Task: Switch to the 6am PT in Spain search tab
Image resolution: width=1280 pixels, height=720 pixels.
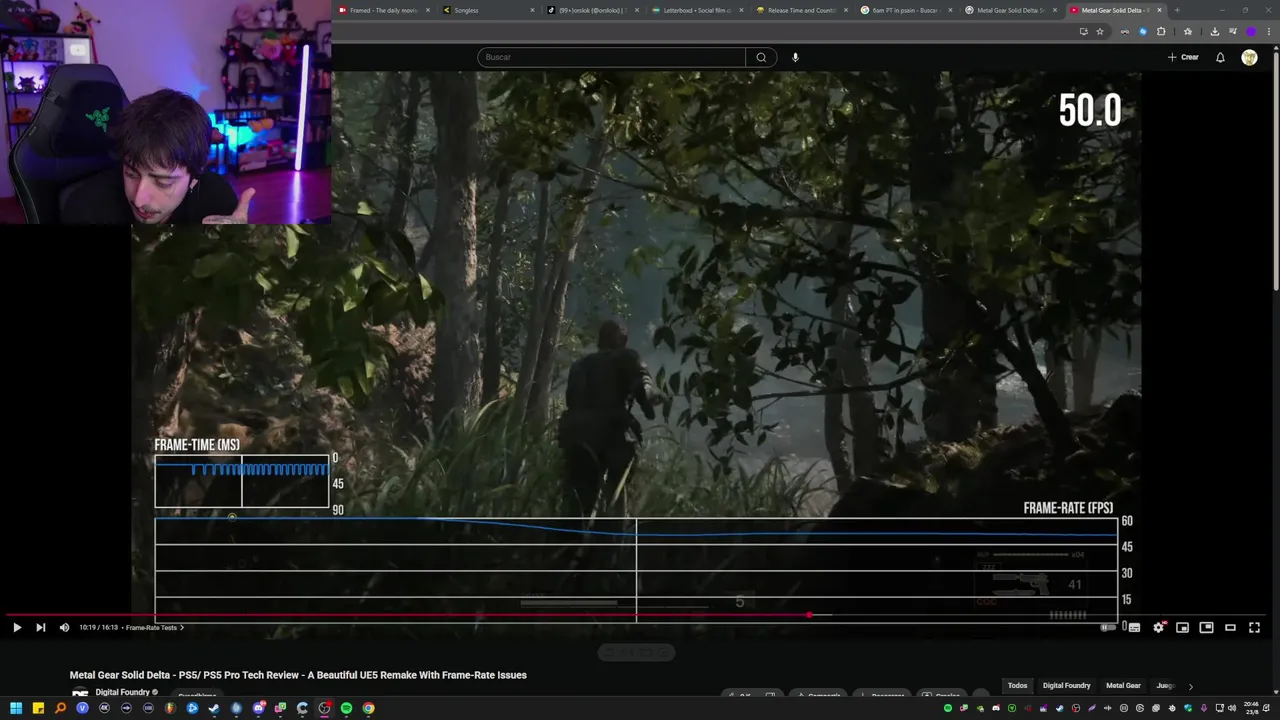Action: point(908,10)
